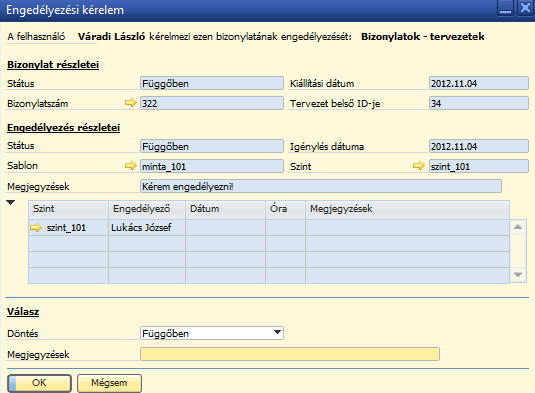
Task: Open the Bizonylatszám link arrow next to 322
Action: pyautogui.click(x=130, y=103)
